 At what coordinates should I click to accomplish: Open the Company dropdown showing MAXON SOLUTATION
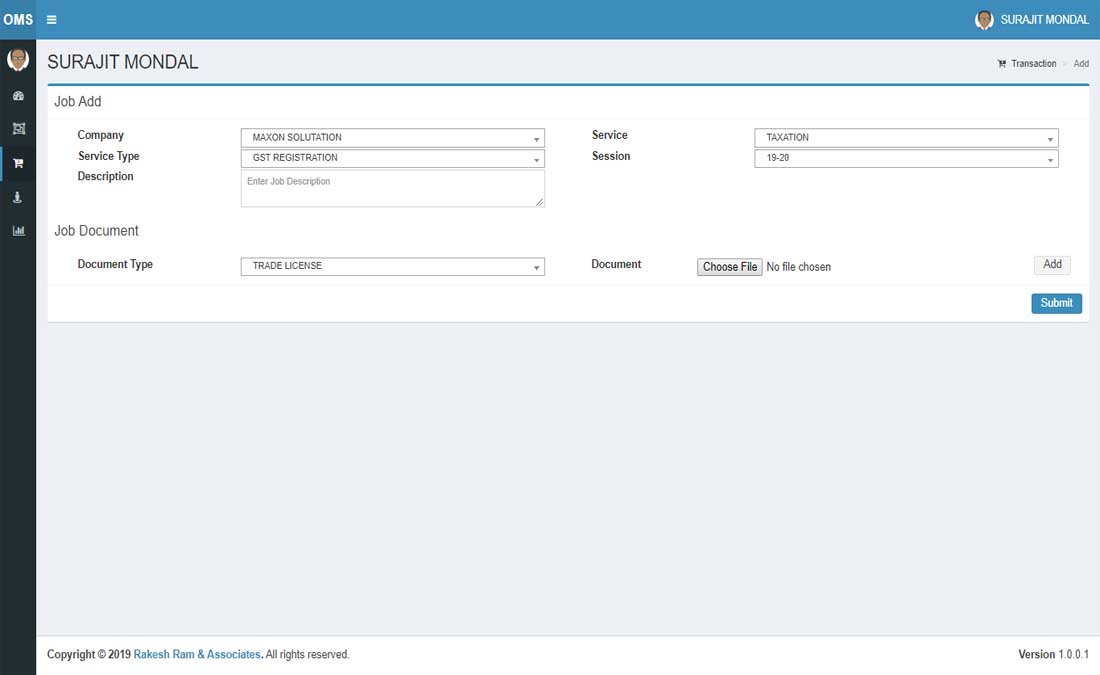click(x=392, y=138)
